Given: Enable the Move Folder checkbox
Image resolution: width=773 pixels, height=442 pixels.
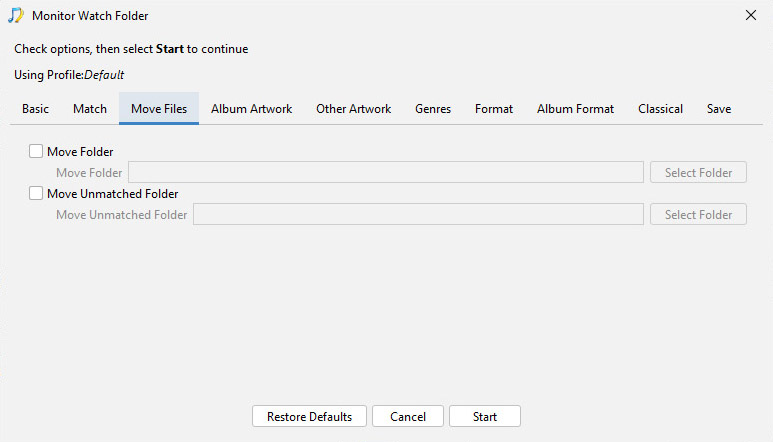Looking at the screenshot, I should tap(35, 151).
